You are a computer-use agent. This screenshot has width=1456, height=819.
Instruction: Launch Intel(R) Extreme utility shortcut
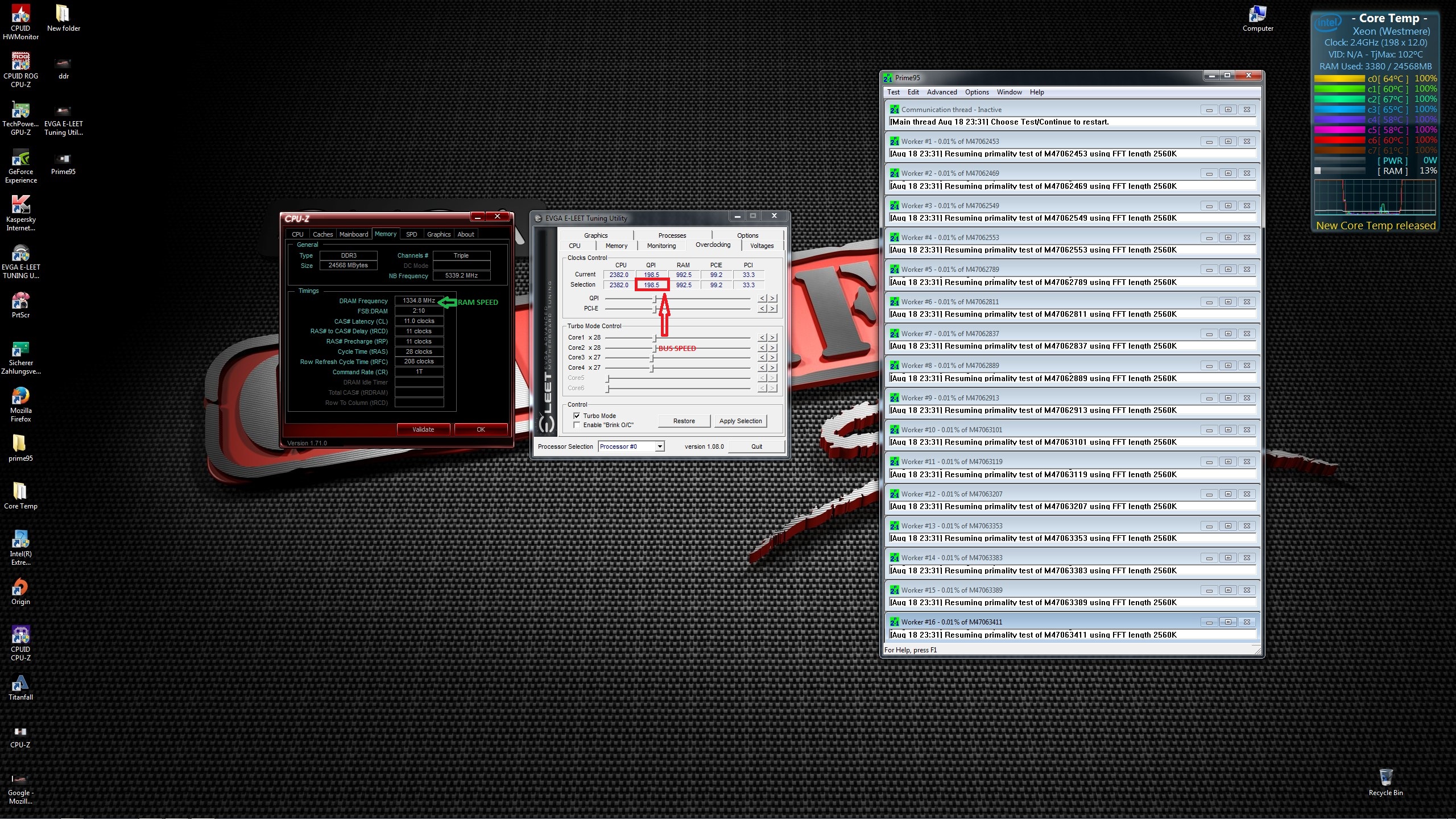point(20,548)
